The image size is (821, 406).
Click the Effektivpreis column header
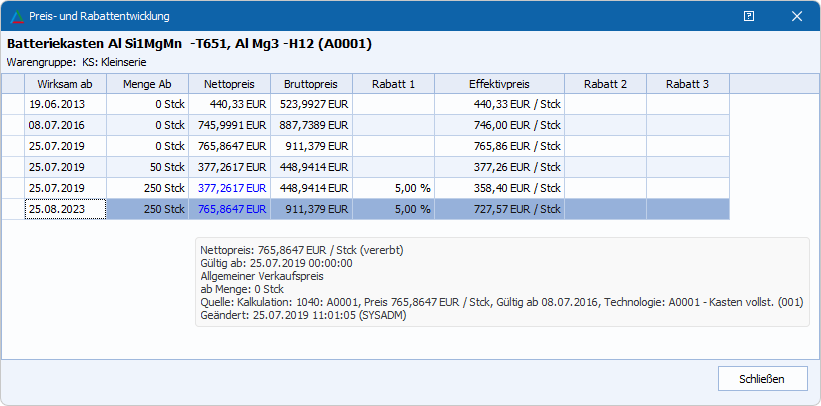pyautogui.click(x=499, y=84)
